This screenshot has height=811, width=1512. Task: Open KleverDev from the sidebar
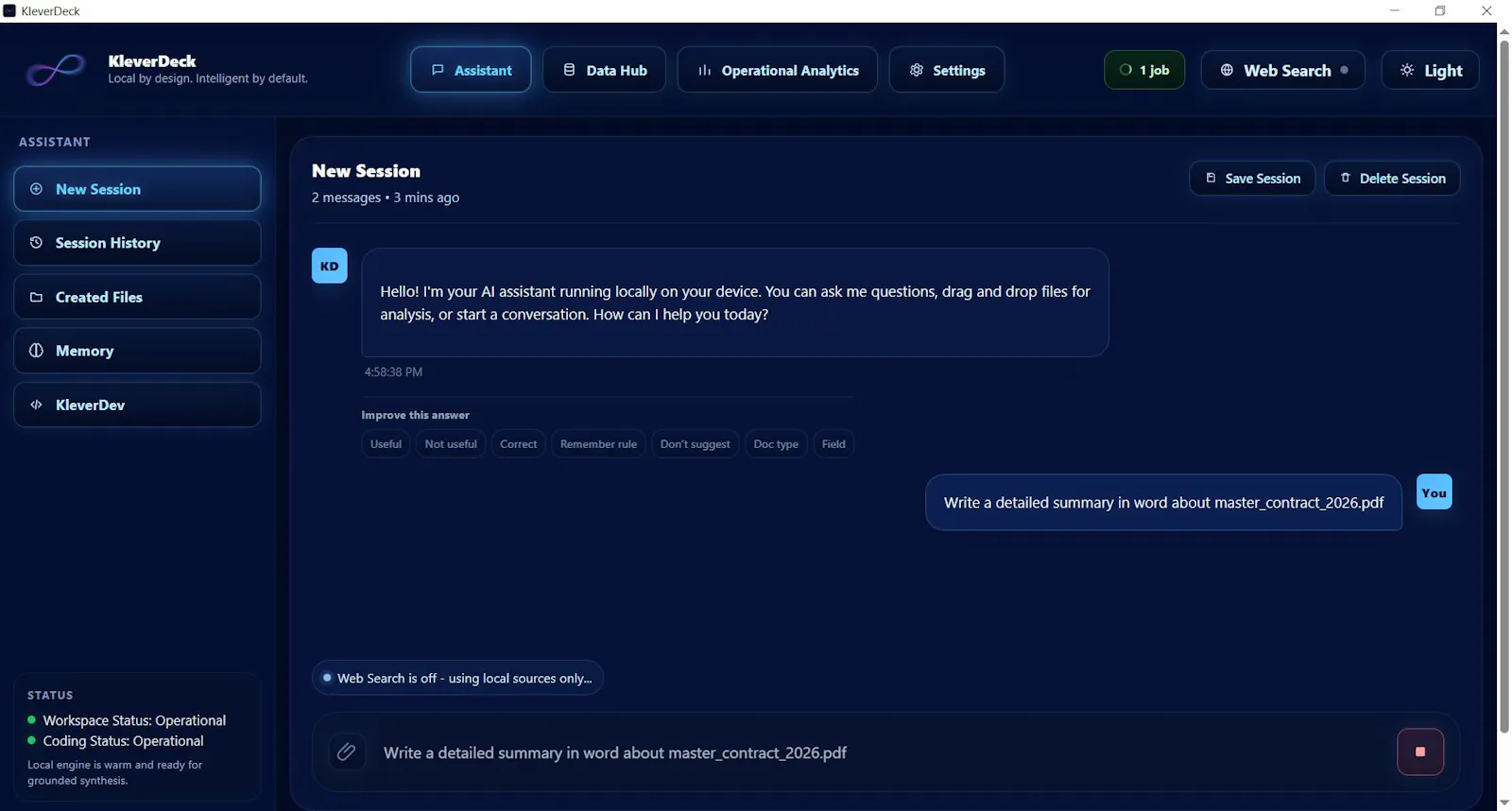(137, 405)
